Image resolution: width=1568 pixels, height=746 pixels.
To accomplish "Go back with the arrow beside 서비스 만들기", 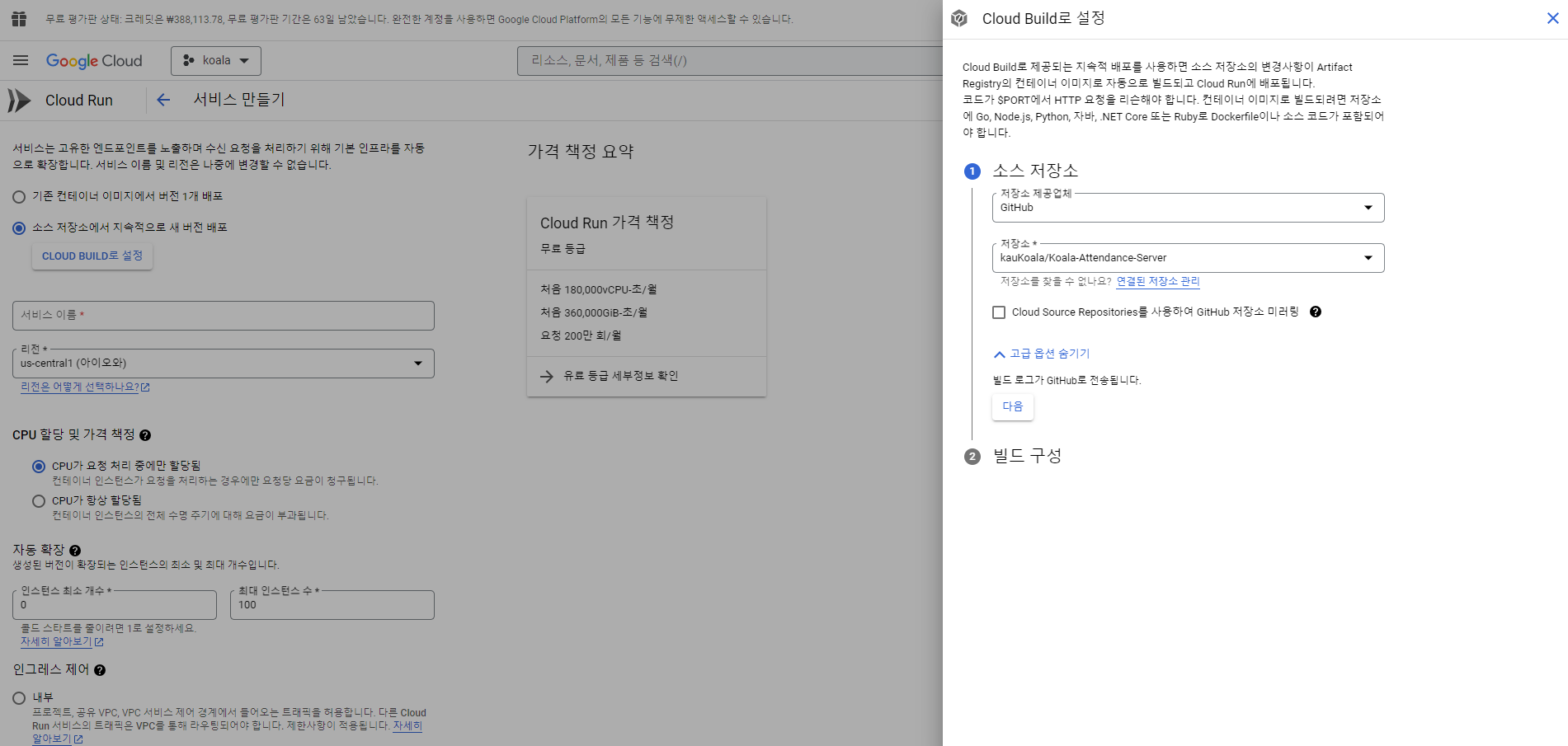I will (x=163, y=100).
